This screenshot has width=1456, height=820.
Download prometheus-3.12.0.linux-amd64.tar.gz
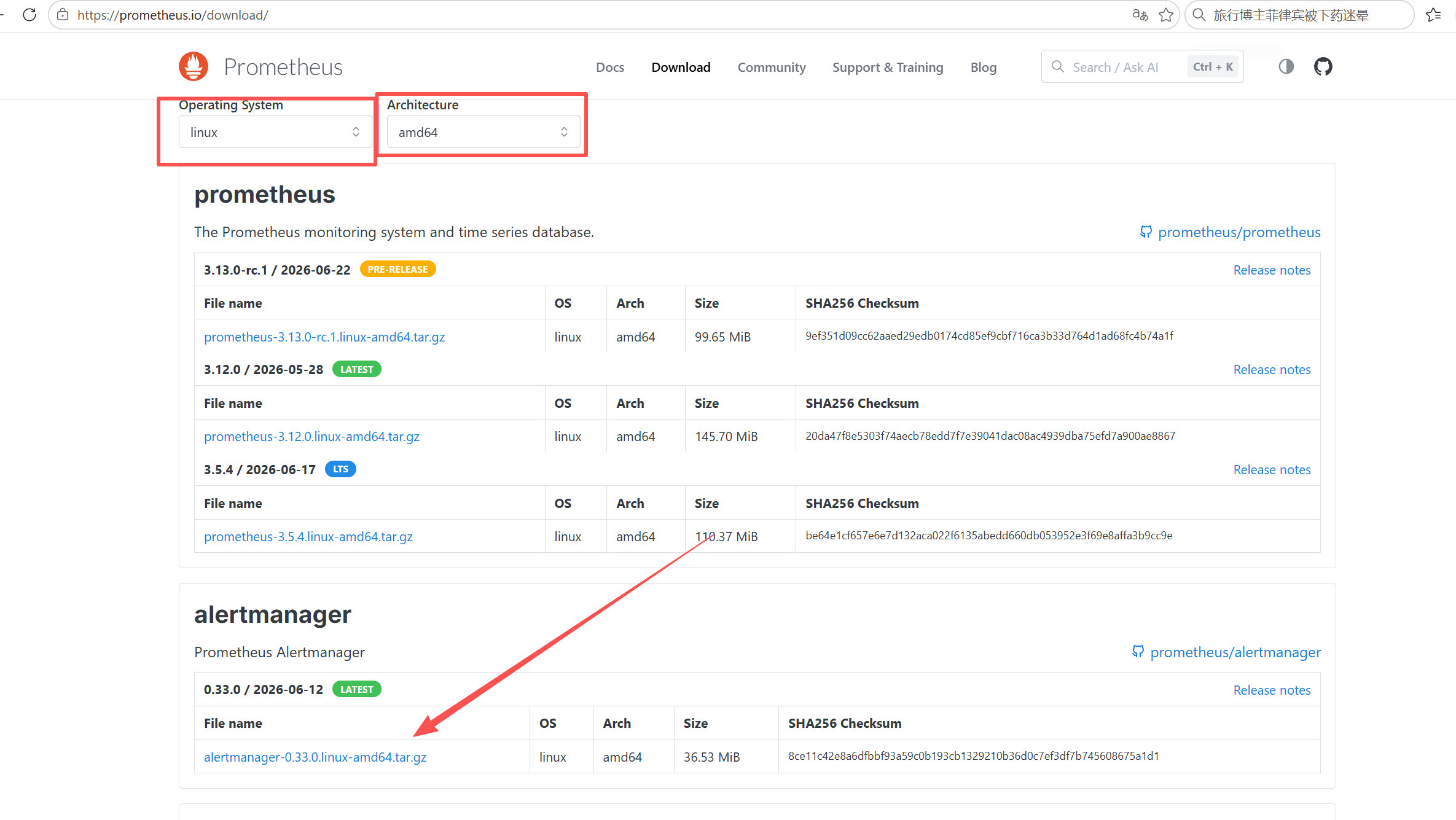(311, 436)
